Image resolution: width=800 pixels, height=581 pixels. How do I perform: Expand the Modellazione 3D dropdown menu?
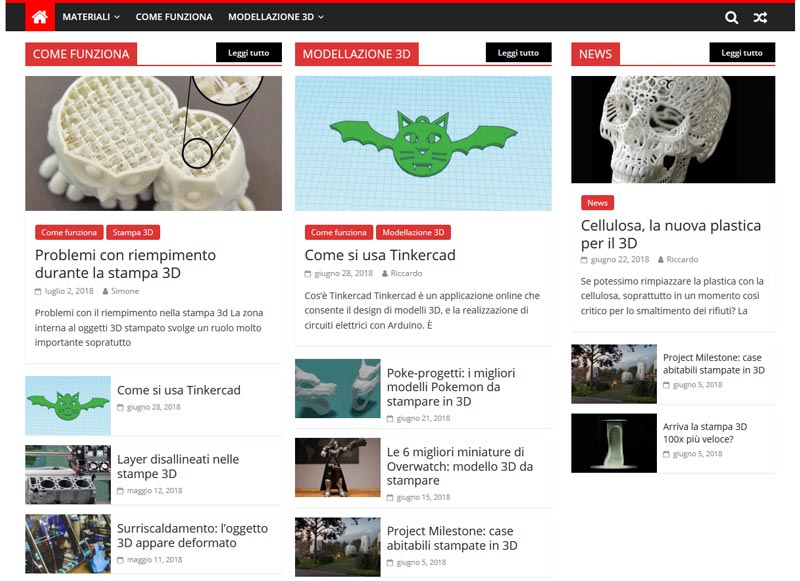tap(275, 17)
